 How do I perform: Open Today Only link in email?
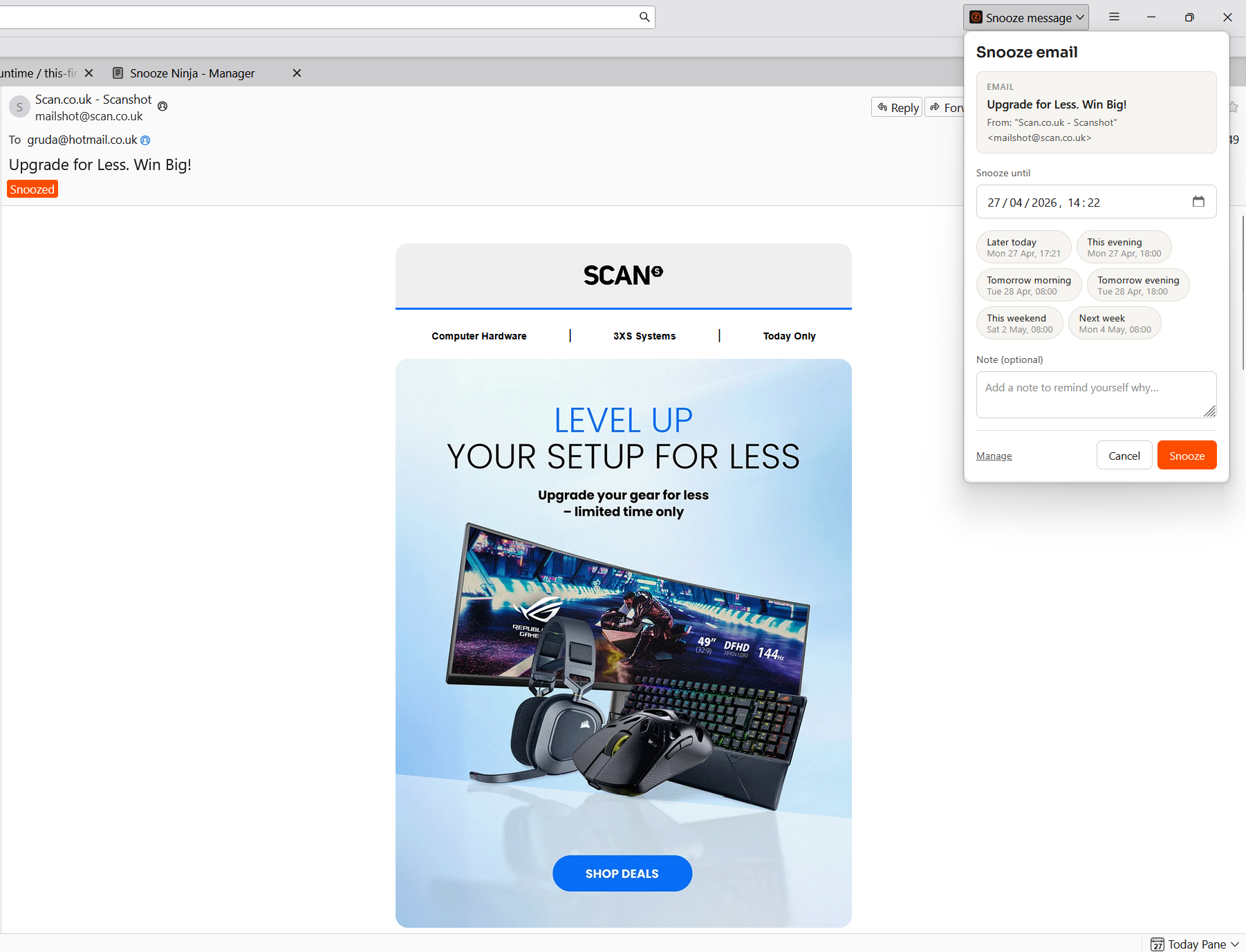coord(789,336)
